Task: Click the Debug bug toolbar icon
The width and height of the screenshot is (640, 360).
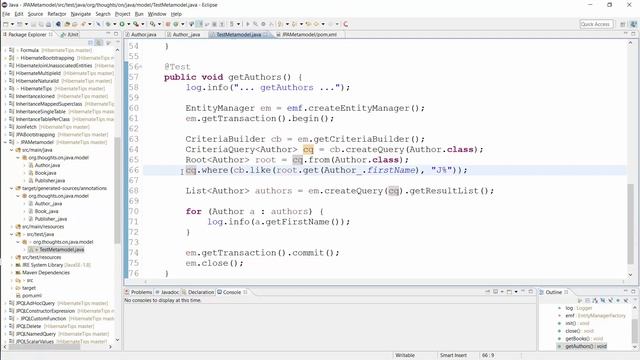Action: (x=108, y=24)
